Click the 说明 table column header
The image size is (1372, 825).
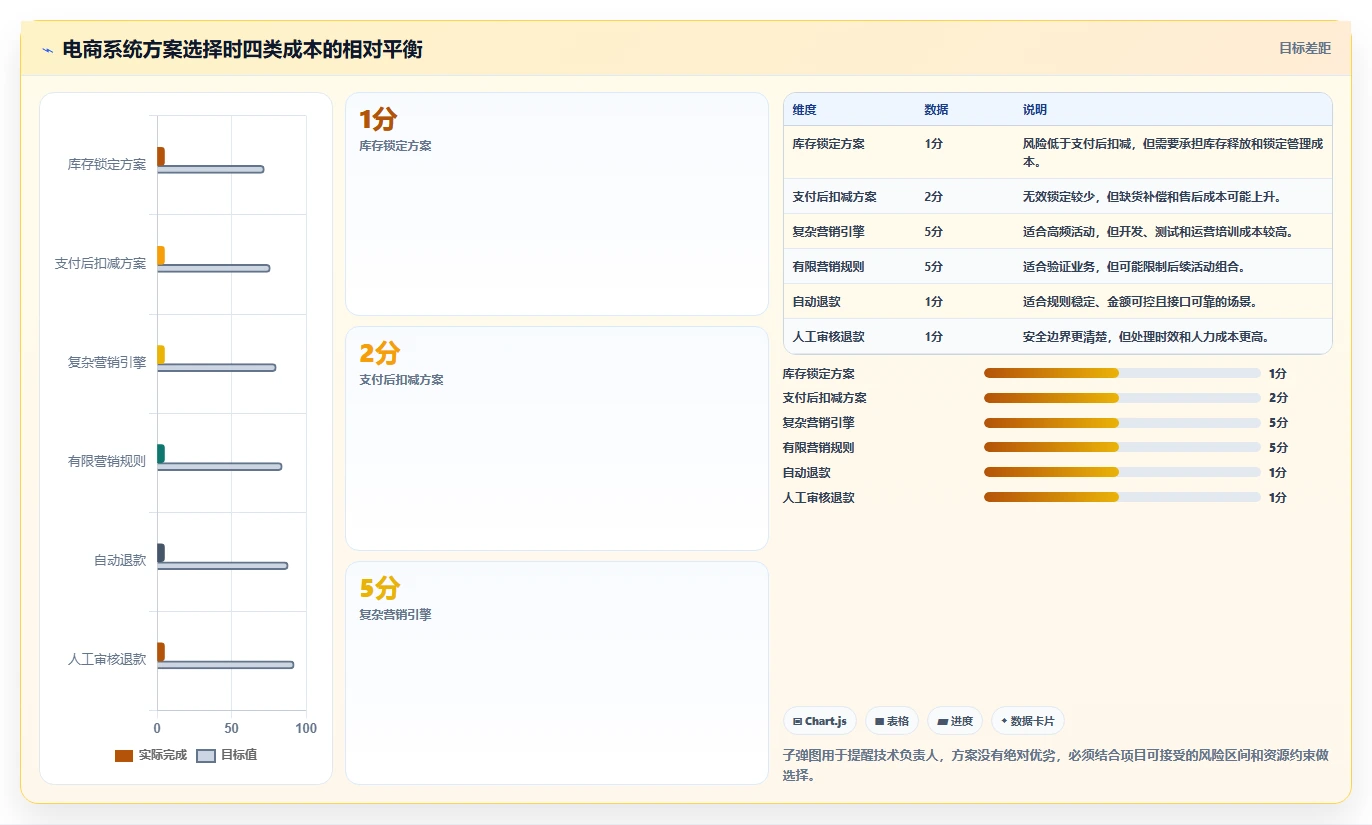1034,109
